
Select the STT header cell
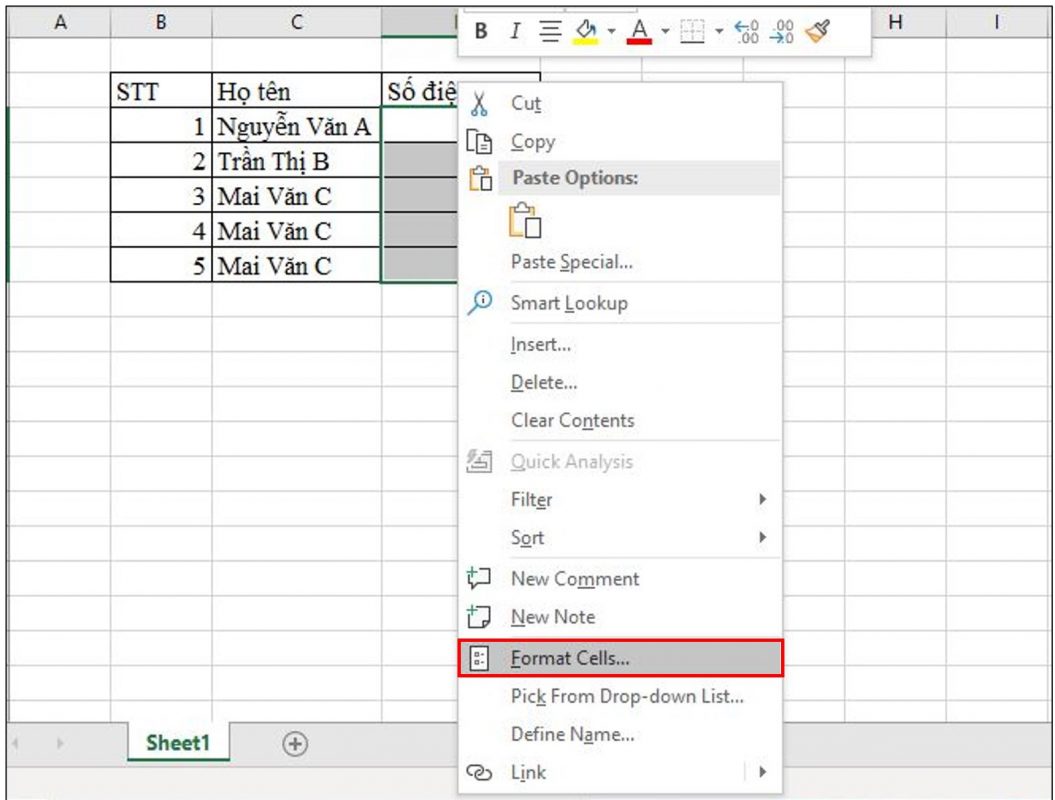pyautogui.click(x=161, y=90)
